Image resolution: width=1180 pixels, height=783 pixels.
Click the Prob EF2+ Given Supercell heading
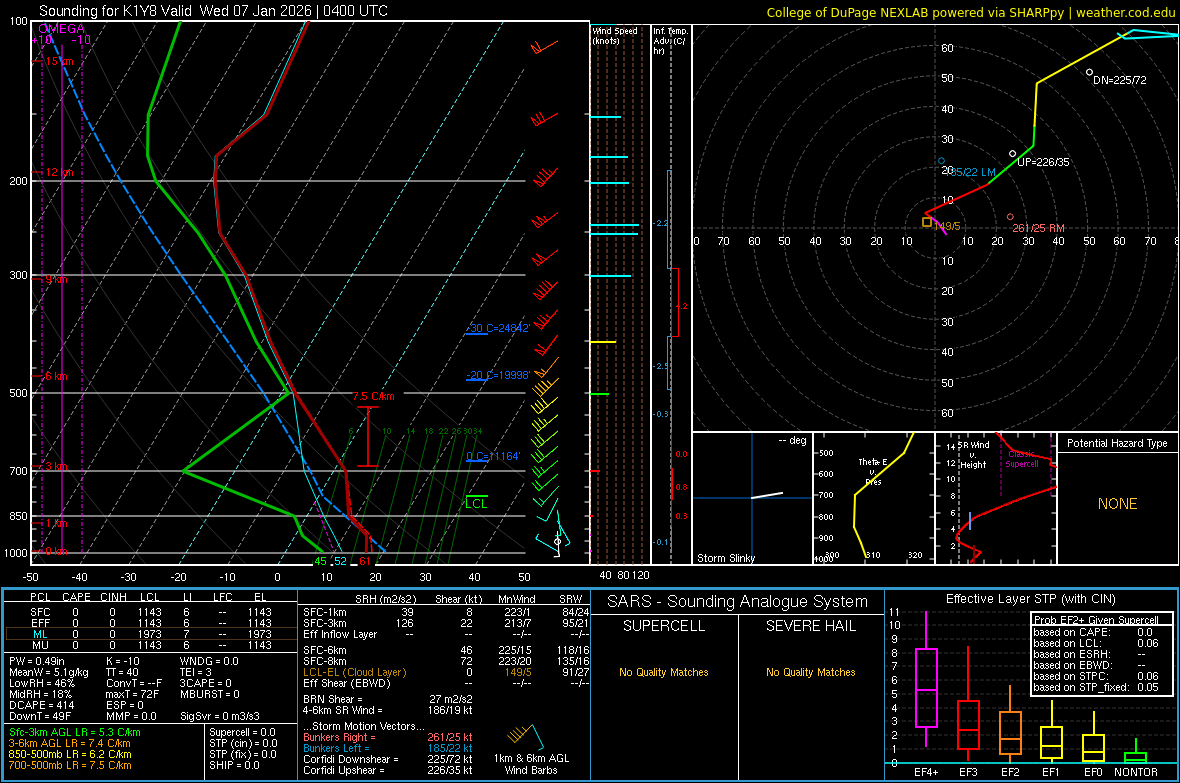[1096, 620]
